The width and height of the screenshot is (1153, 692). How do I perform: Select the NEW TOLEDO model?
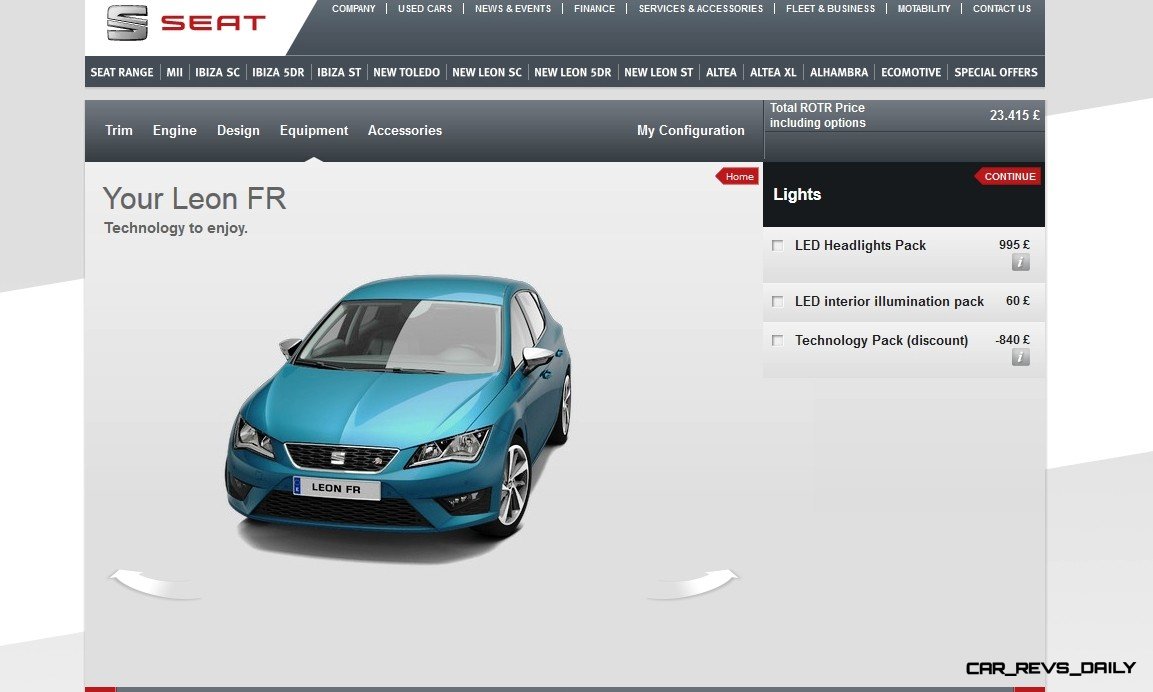coord(406,72)
